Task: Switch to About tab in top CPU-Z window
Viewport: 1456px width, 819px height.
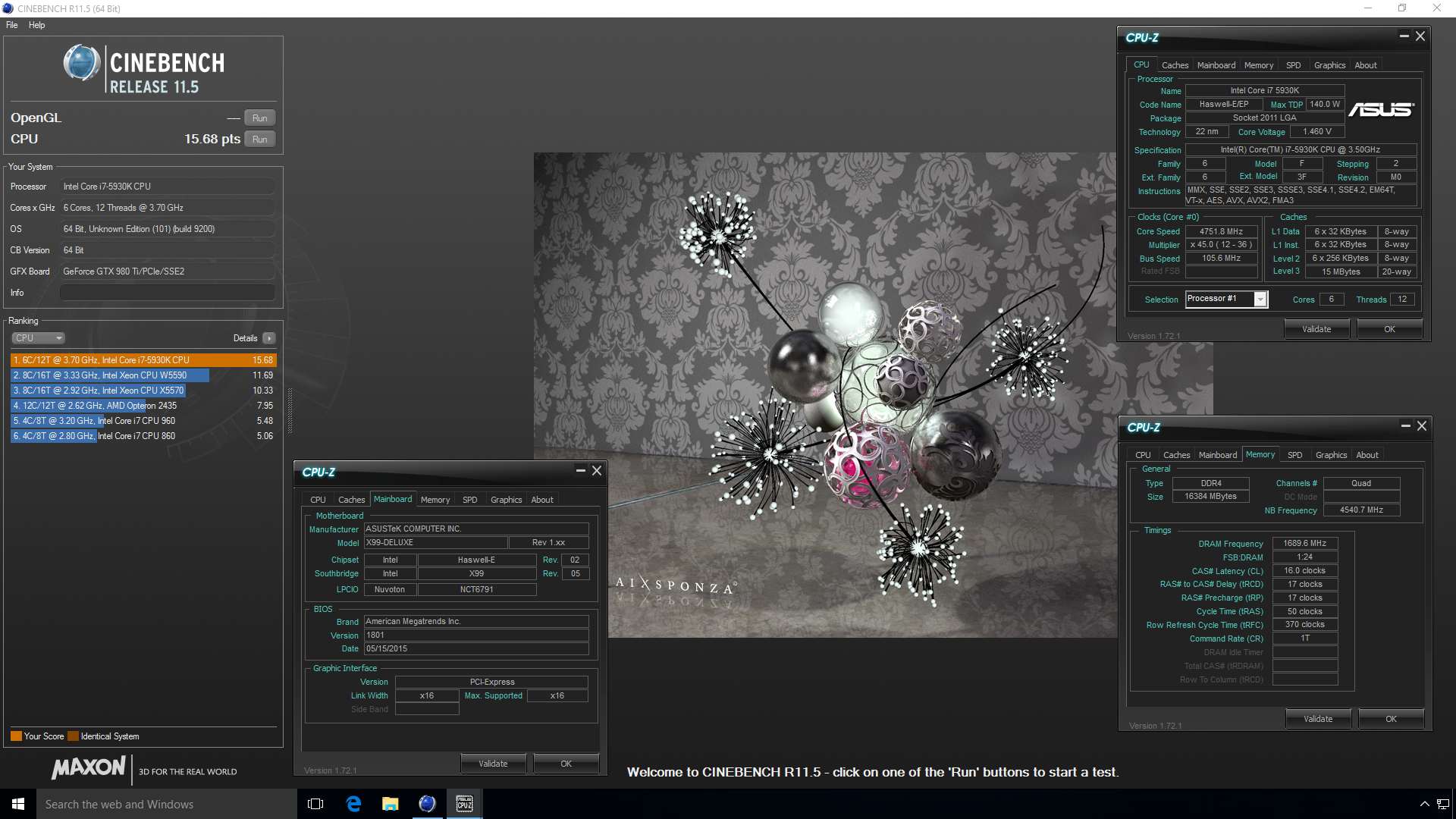Action: (x=1366, y=65)
